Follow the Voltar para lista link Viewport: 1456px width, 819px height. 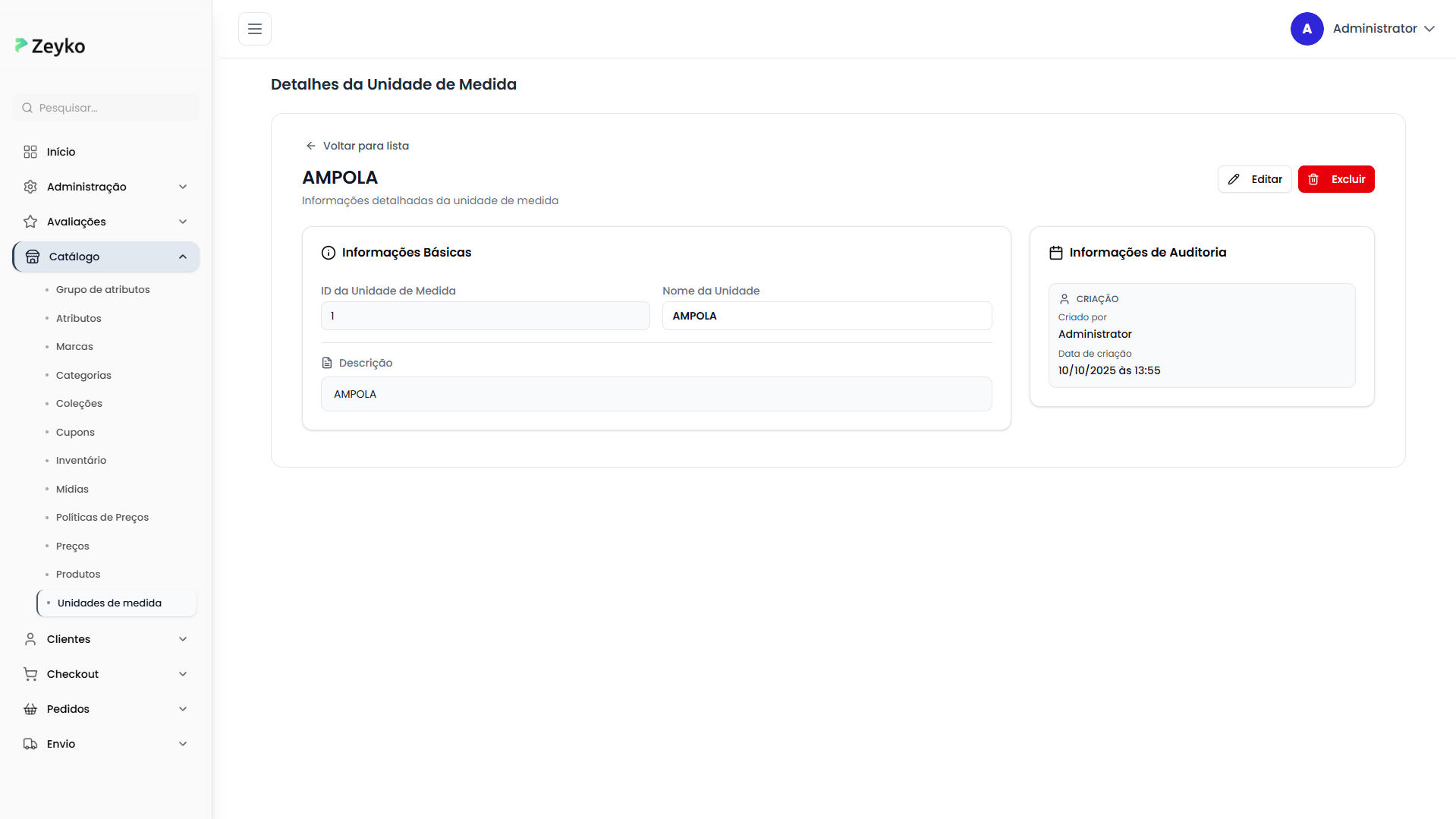357,146
